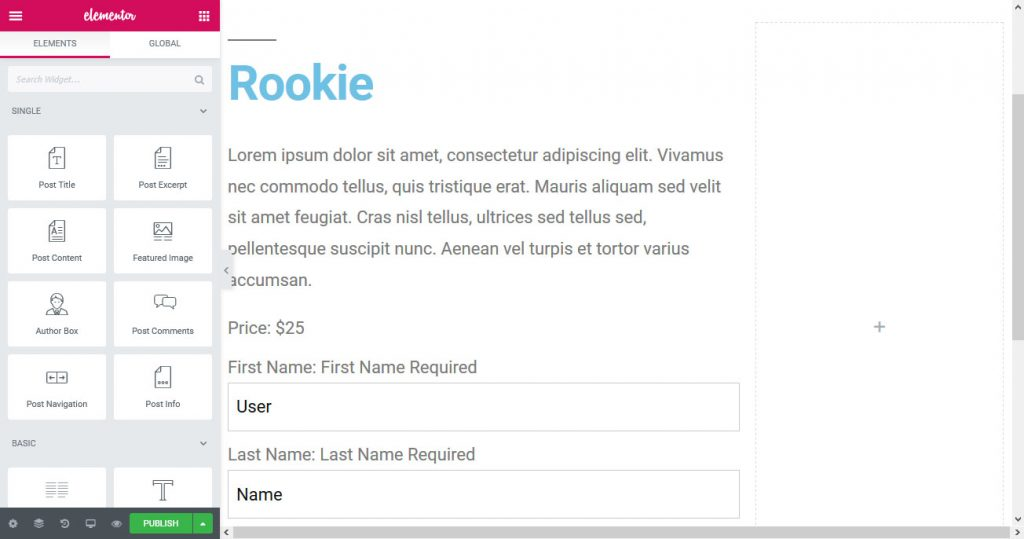Image resolution: width=1024 pixels, height=539 pixels.
Task: Open the Navigator layers icon
Action: 39,523
